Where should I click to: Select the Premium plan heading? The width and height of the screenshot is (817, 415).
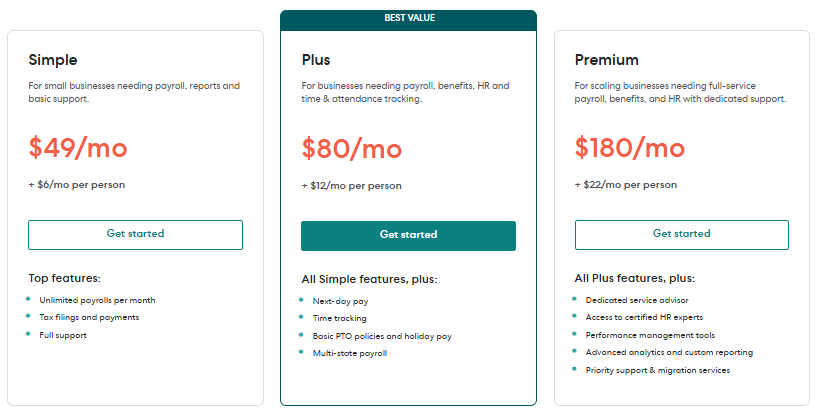pyautogui.click(x=607, y=60)
